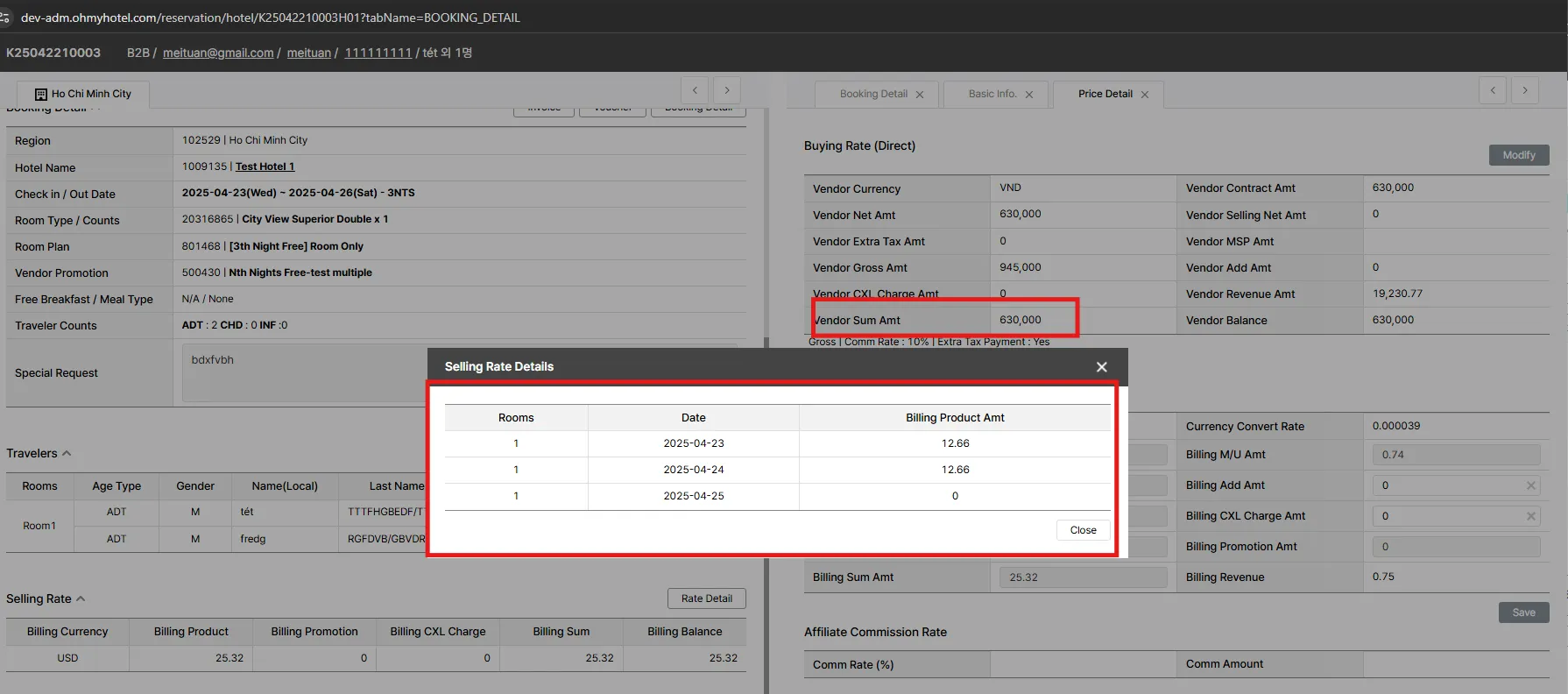The width and height of the screenshot is (1568, 694).
Task: Close the Basic Info. tab with its X icon
Action: coord(1029,95)
